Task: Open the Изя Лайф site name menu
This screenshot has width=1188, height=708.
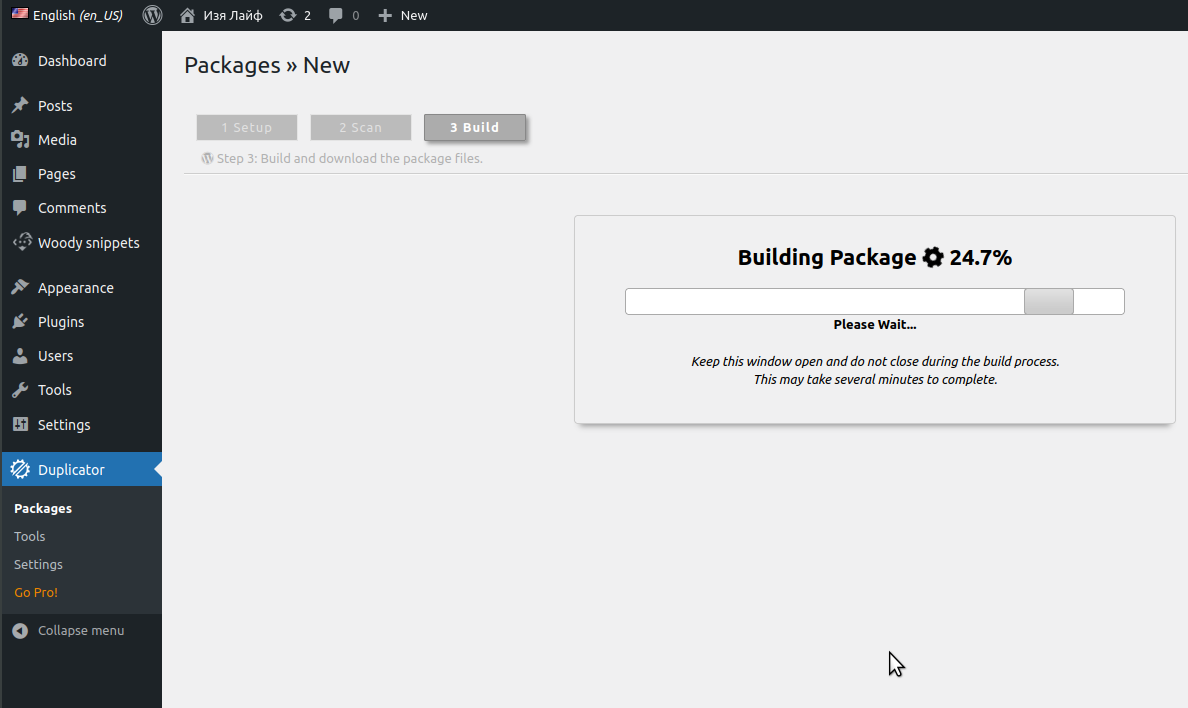Action: pos(233,15)
